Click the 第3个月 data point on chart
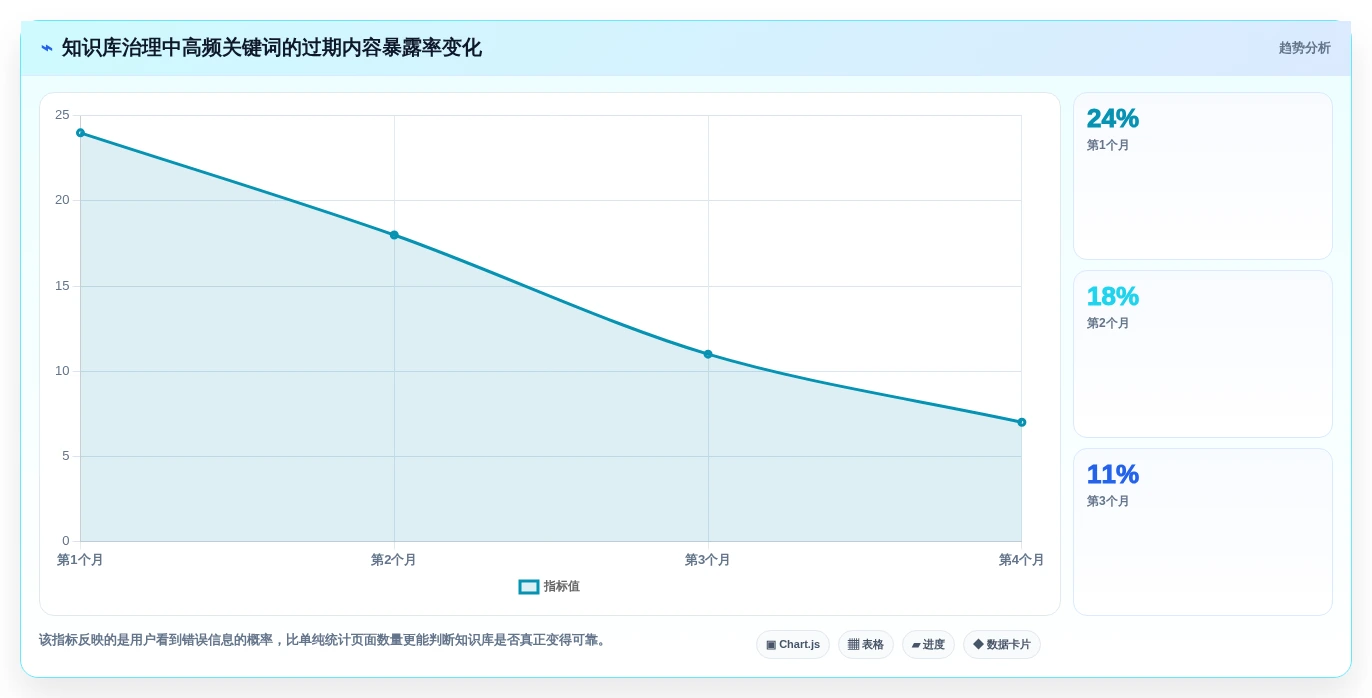 click(708, 354)
